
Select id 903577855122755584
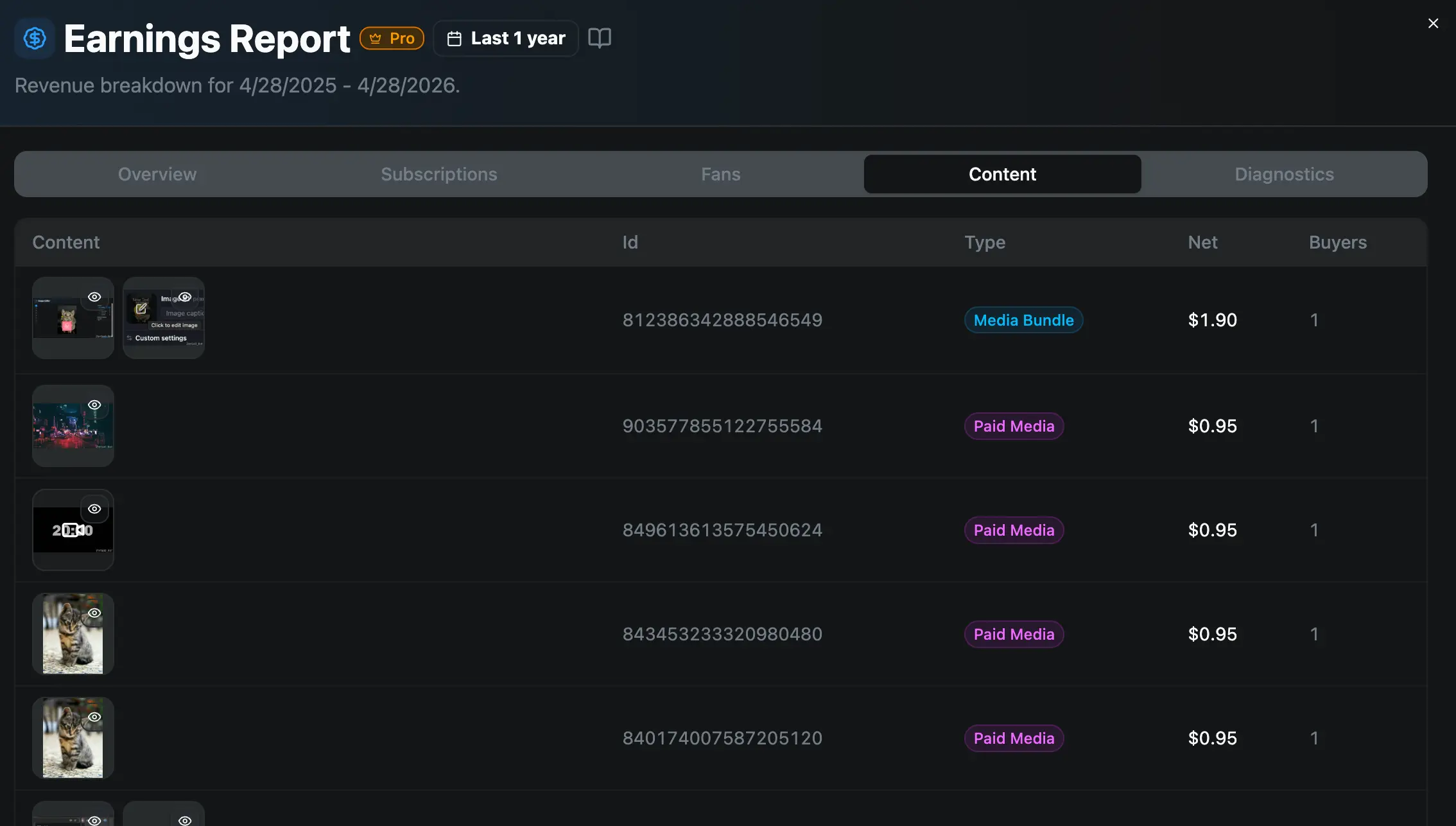(x=722, y=426)
